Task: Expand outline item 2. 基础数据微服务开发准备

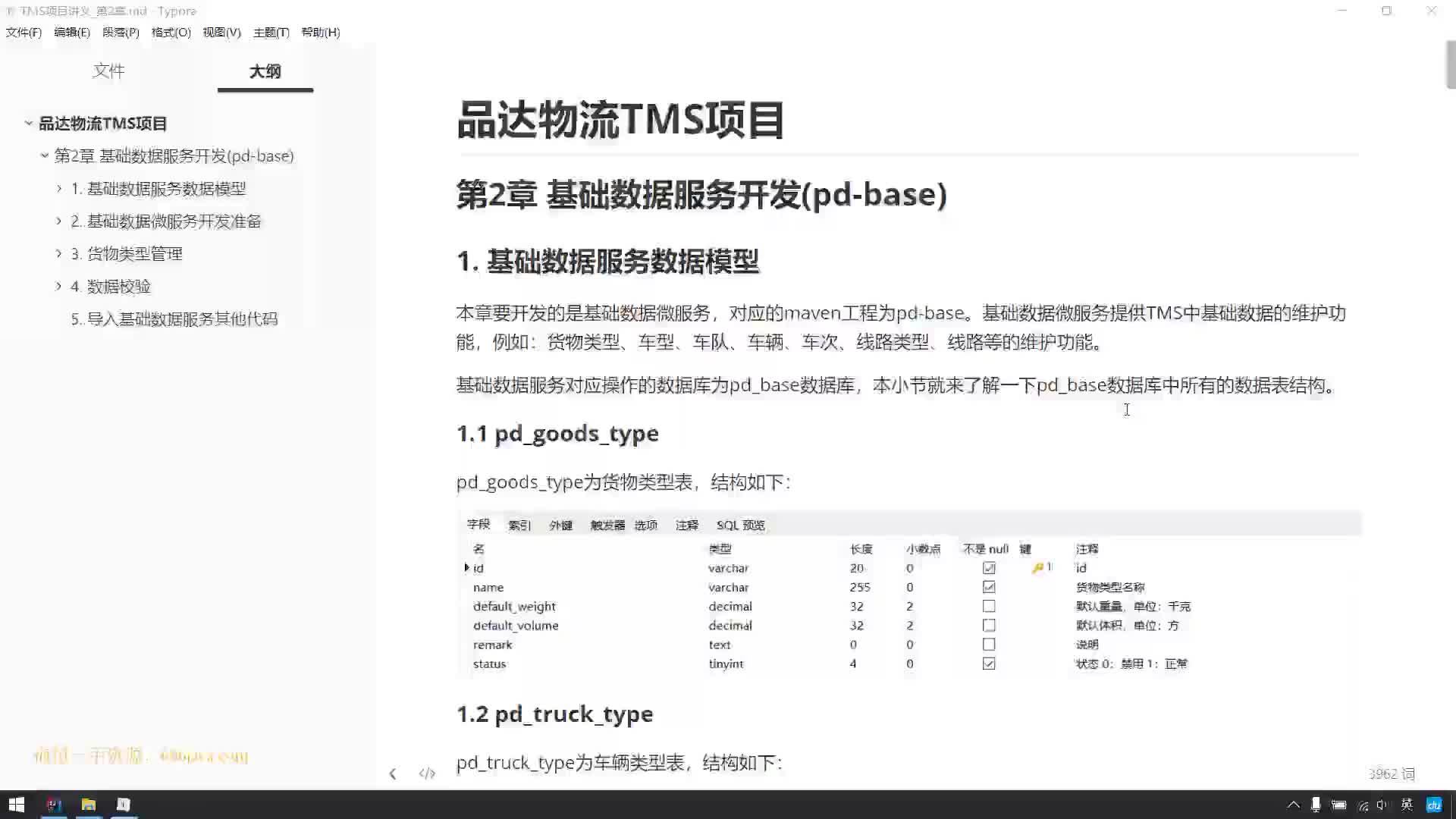Action: 59,221
